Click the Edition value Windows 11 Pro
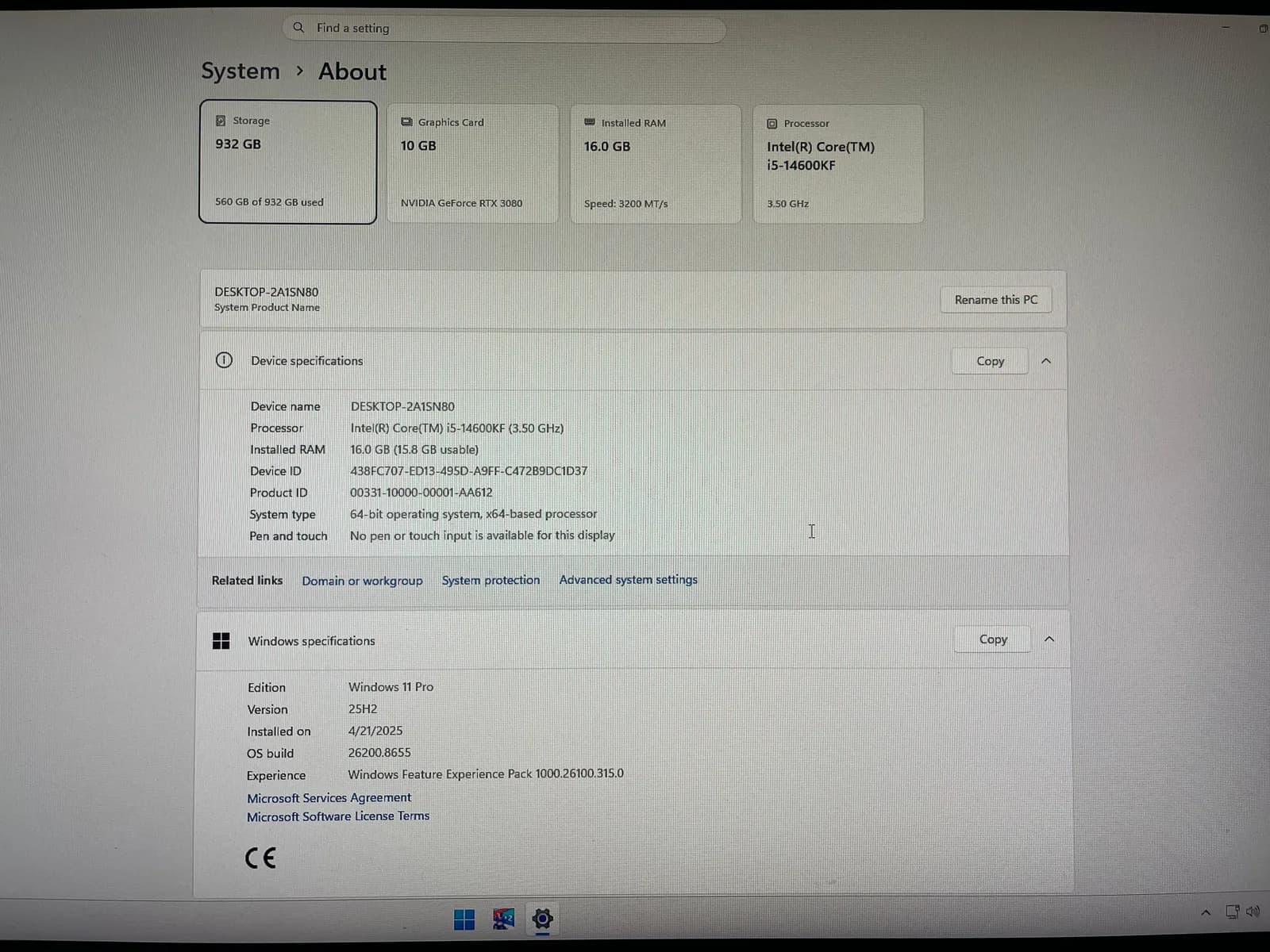This screenshot has height=952, width=1270. pyautogui.click(x=391, y=687)
